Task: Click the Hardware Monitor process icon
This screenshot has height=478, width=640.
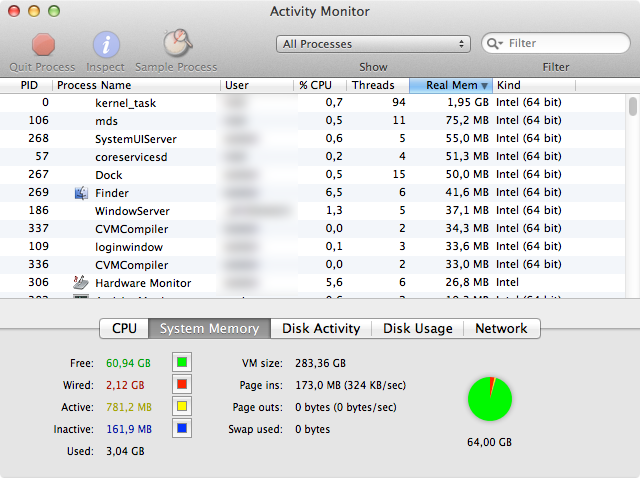Action: click(80, 282)
